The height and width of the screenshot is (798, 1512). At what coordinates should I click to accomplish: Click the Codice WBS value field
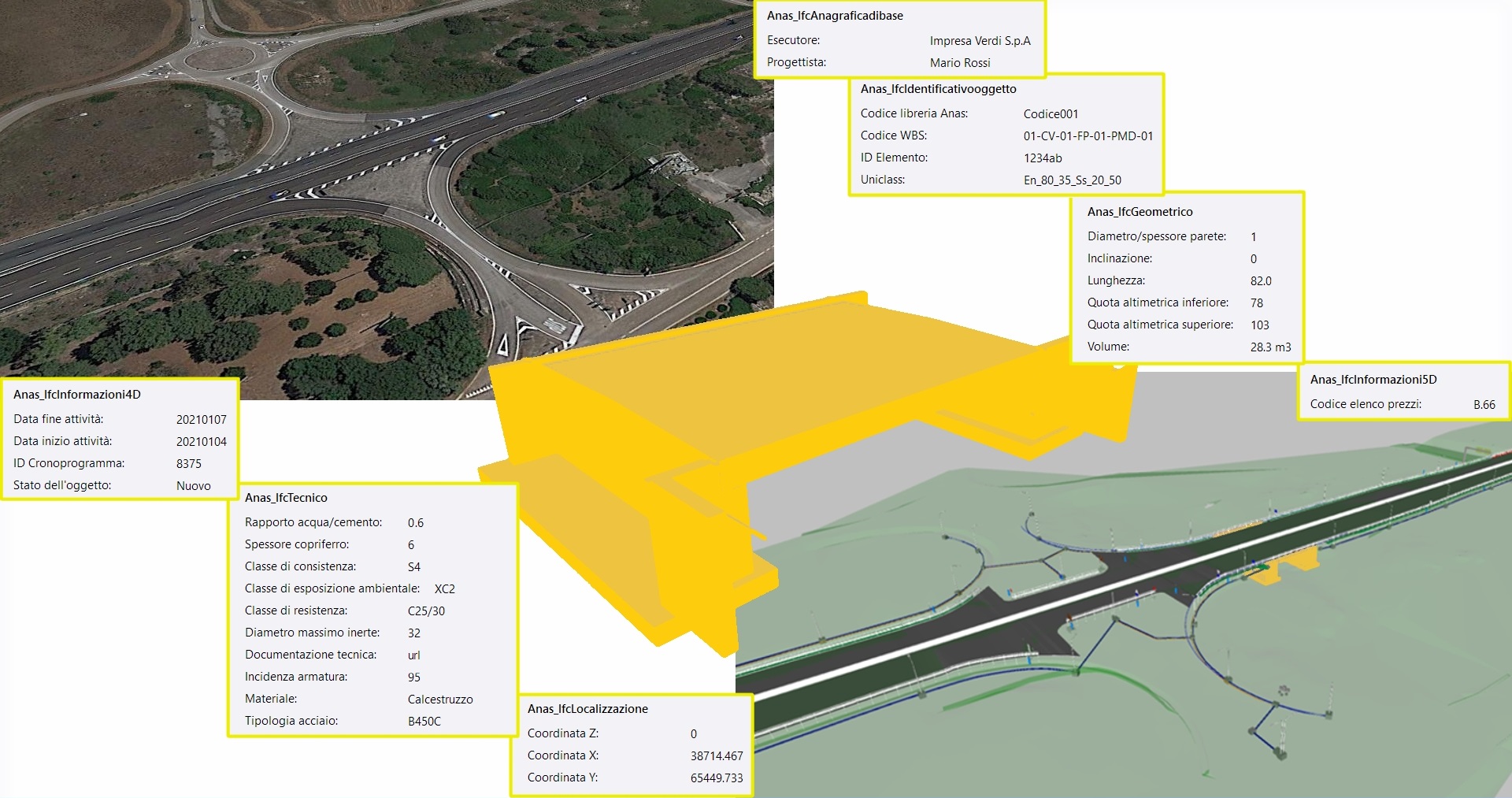[x=1088, y=135]
